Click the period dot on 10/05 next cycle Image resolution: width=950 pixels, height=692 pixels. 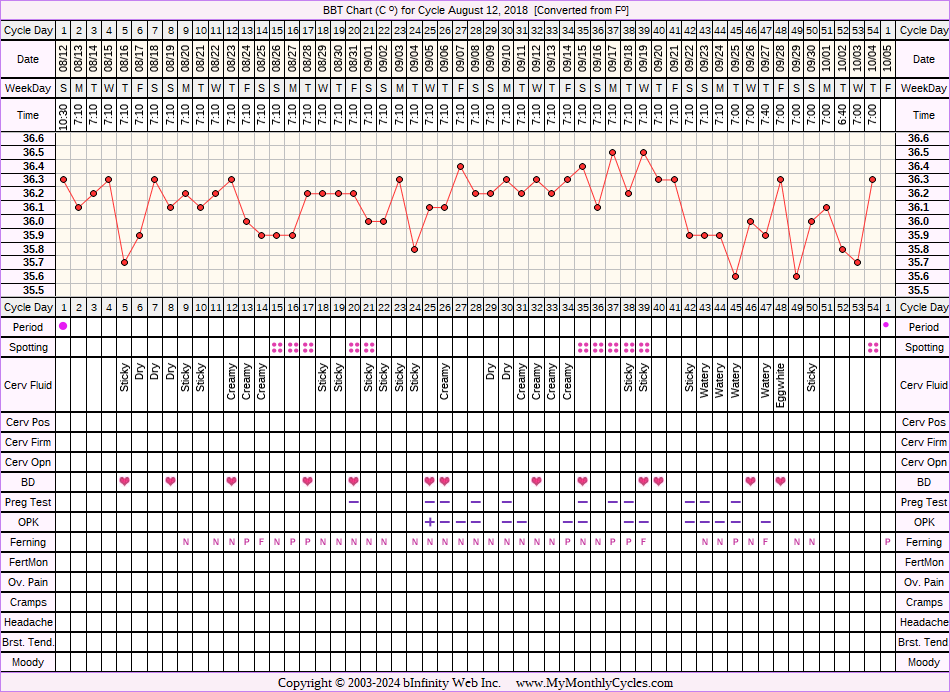pos(886,326)
